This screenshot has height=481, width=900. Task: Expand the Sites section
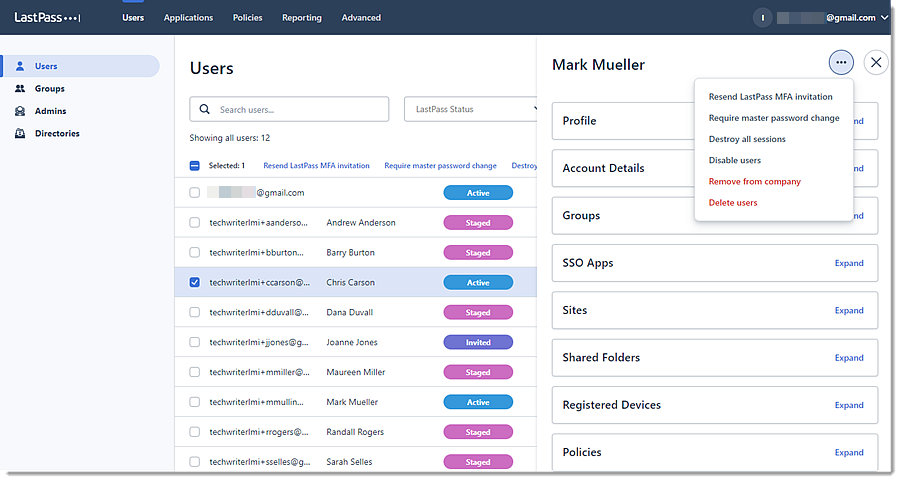(849, 311)
